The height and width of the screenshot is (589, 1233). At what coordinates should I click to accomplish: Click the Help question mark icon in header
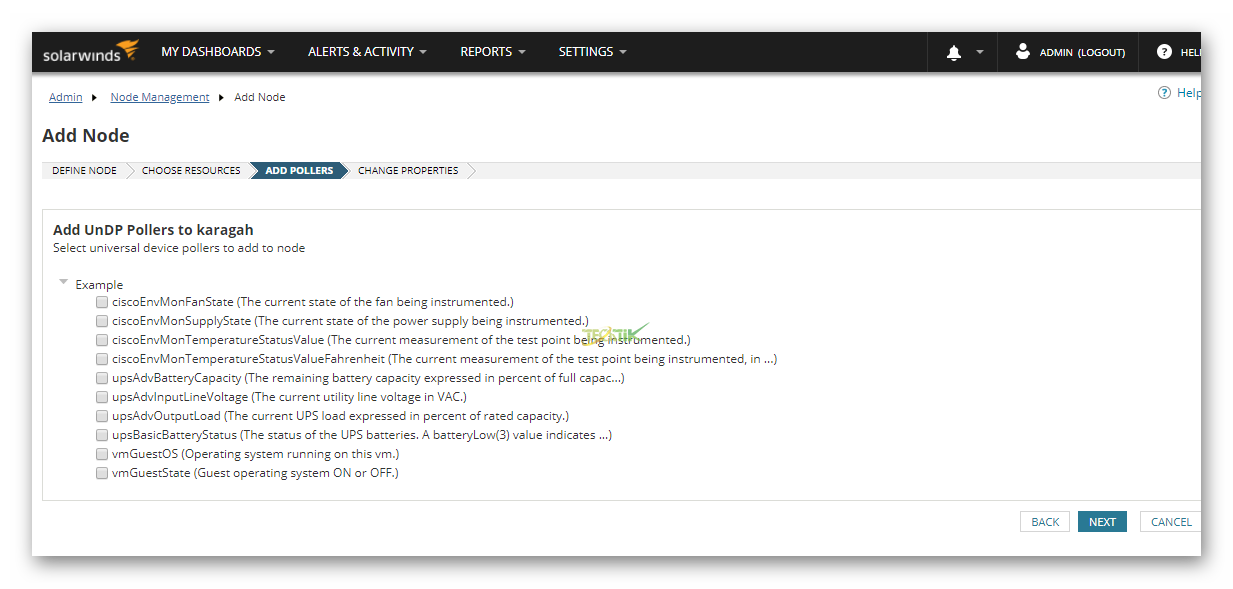point(1164,52)
